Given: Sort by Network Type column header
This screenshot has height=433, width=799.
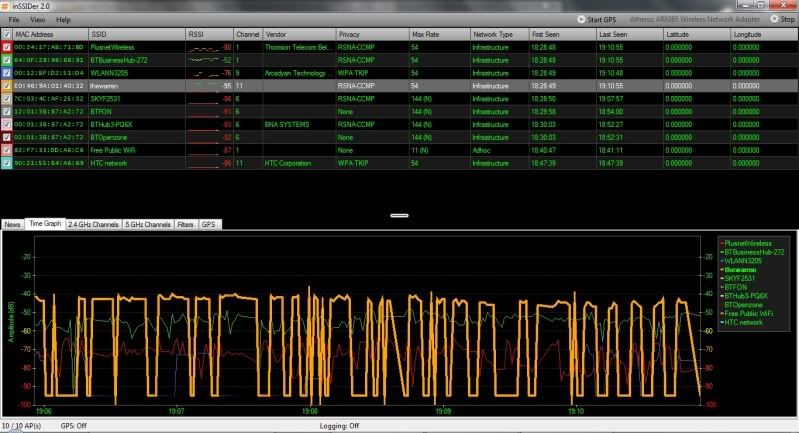Looking at the screenshot, I should [499, 35].
